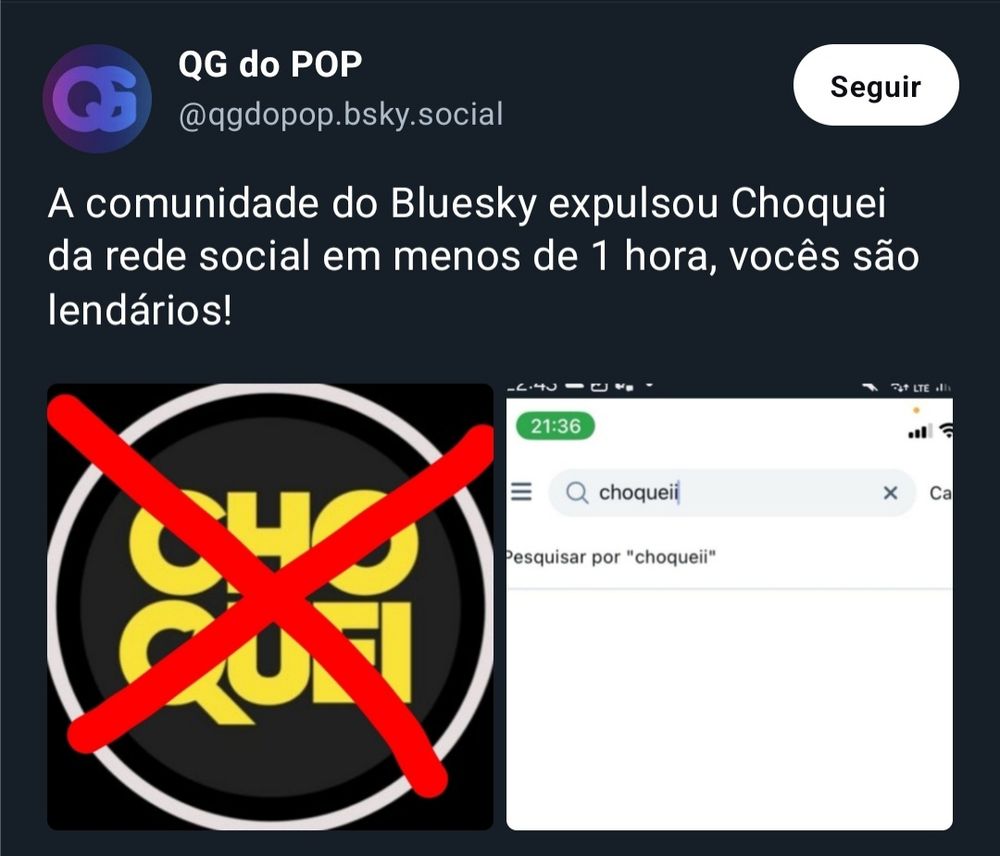Image resolution: width=1000 pixels, height=856 pixels.
Task: Tap the orange dot indicator above signal bars
Action: (x=916, y=410)
